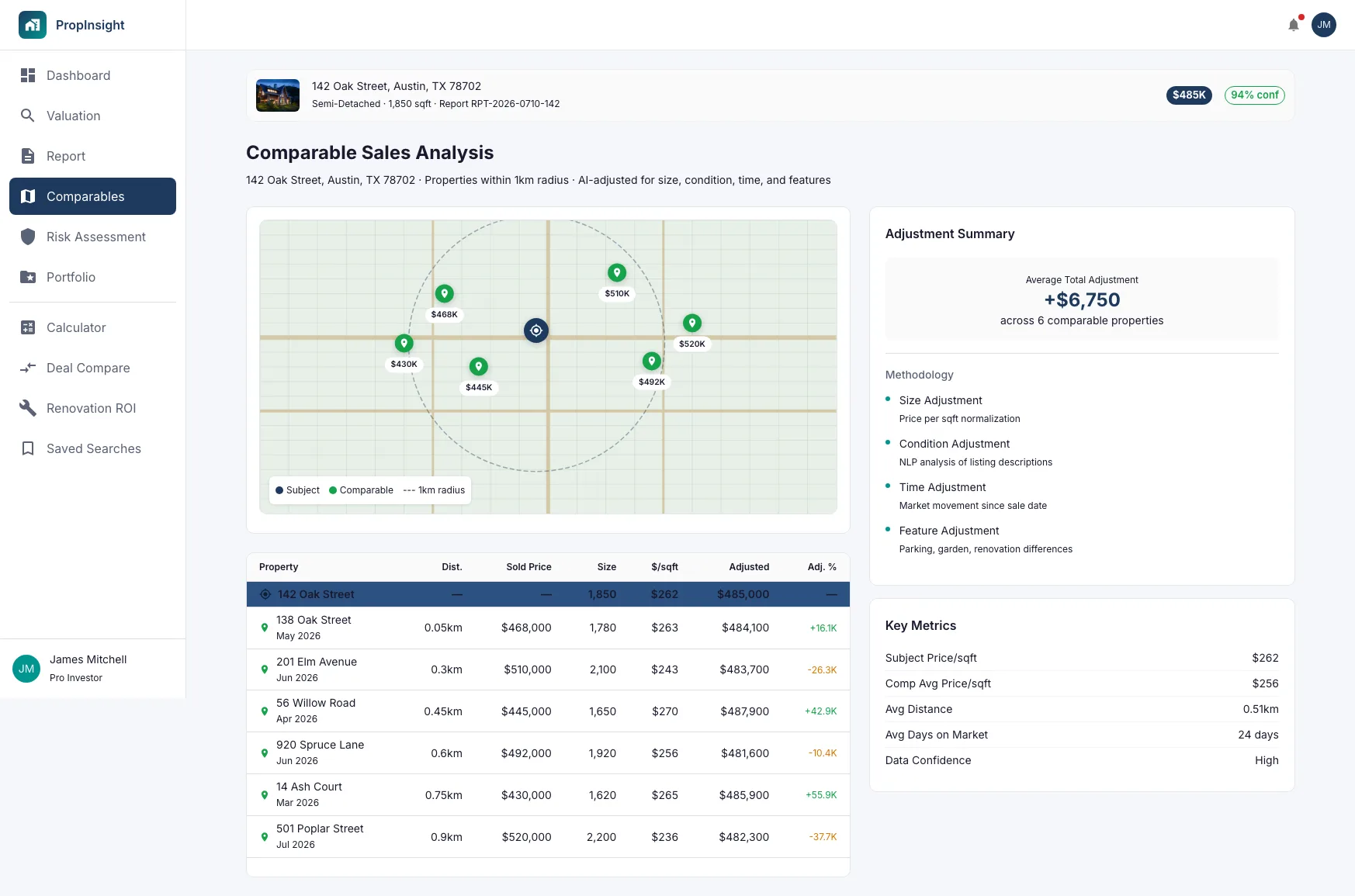
Task: Click the Risk Assessment shield icon
Action: tap(28, 237)
